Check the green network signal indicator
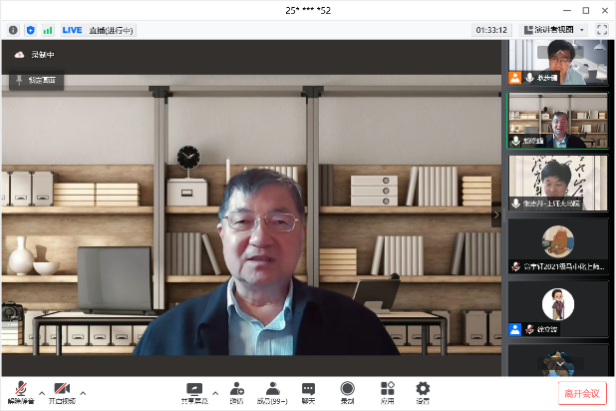The width and height of the screenshot is (616, 411). pyautogui.click(x=47, y=30)
